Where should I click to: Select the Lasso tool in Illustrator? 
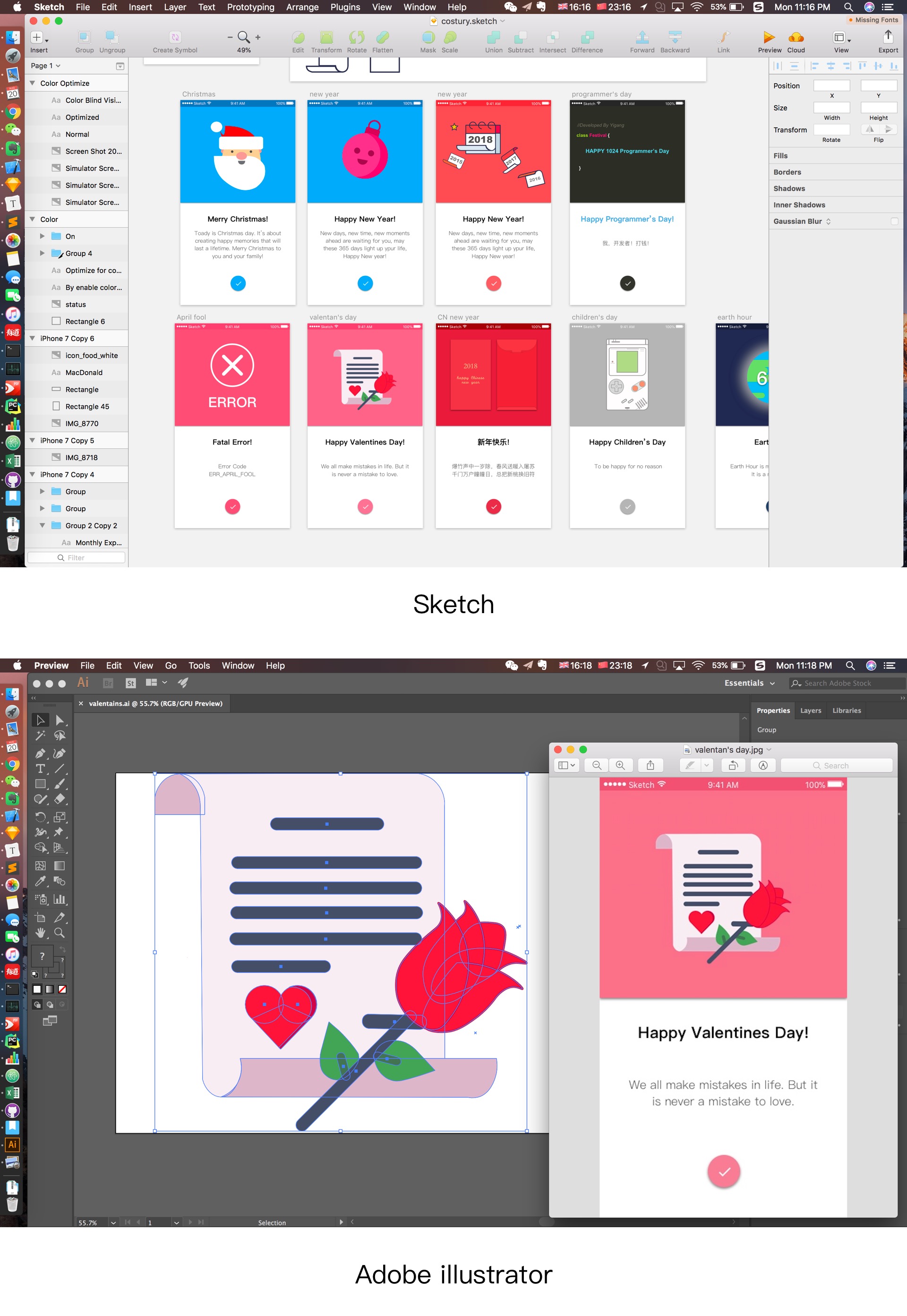(60, 735)
